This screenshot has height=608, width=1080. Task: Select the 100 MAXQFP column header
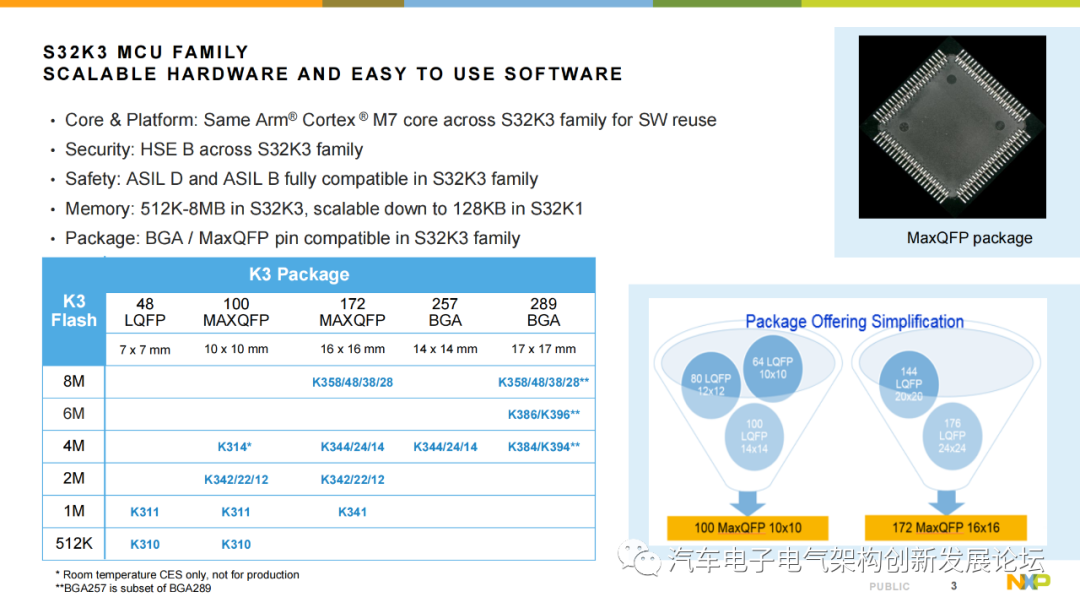236,312
